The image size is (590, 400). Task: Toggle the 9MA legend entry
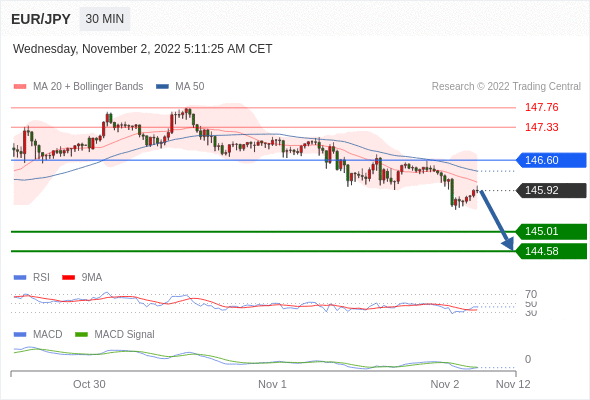tap(82, 277)
